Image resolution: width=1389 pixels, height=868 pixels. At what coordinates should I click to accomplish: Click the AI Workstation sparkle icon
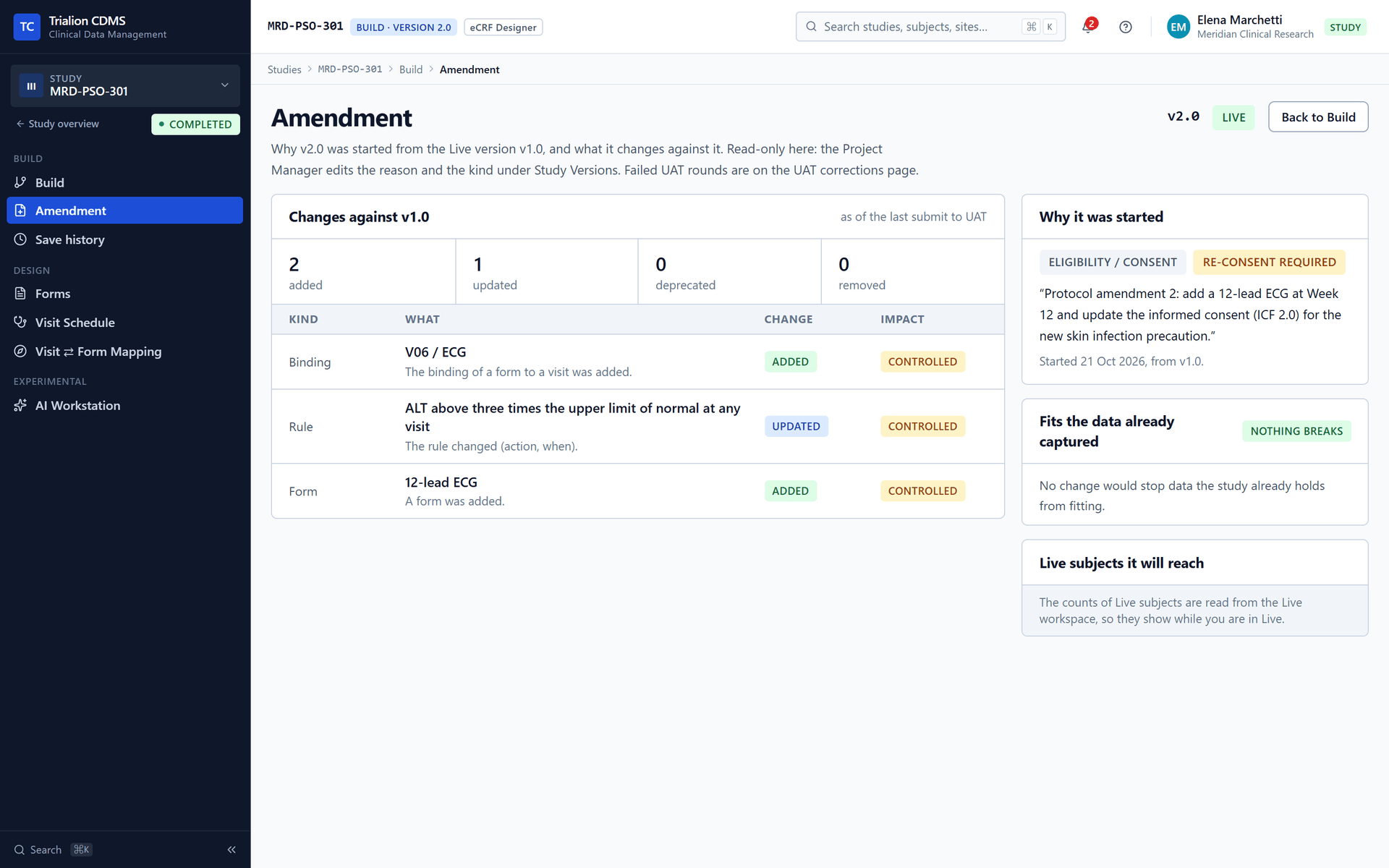(20, 406)
